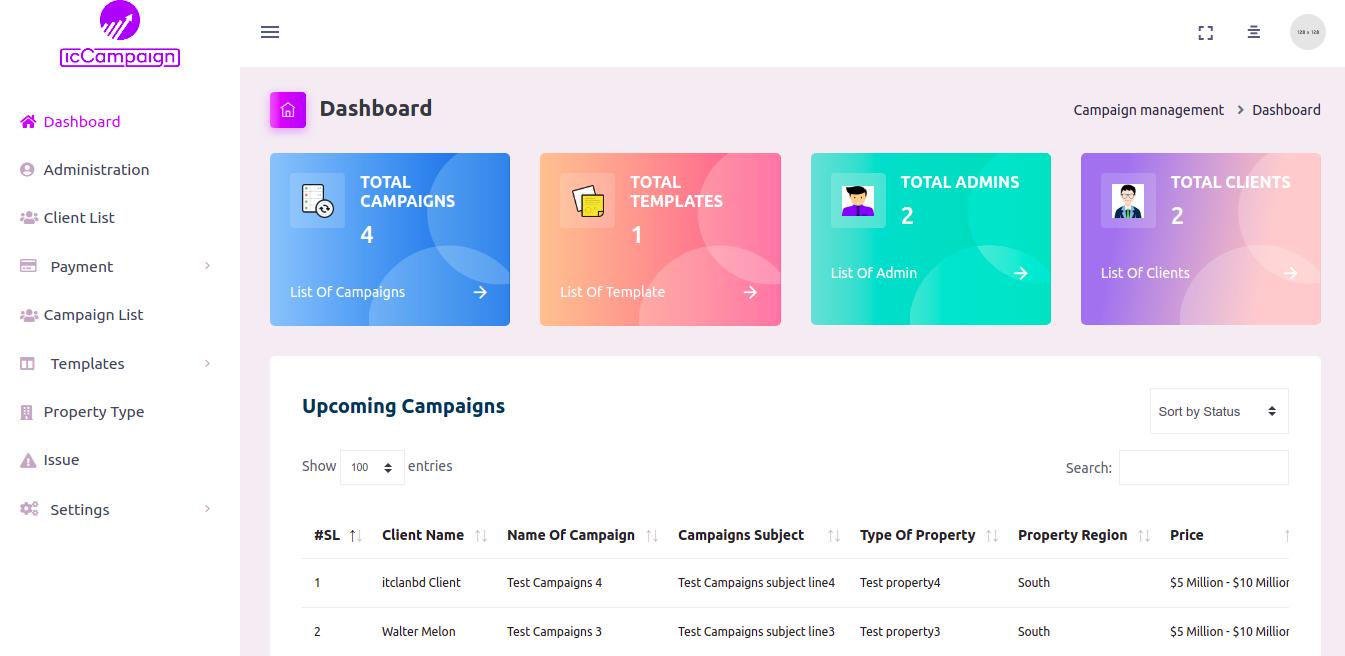
Task: Sort by Client Name column arrows
Action: pyautogui.click(x=481, y=536)
